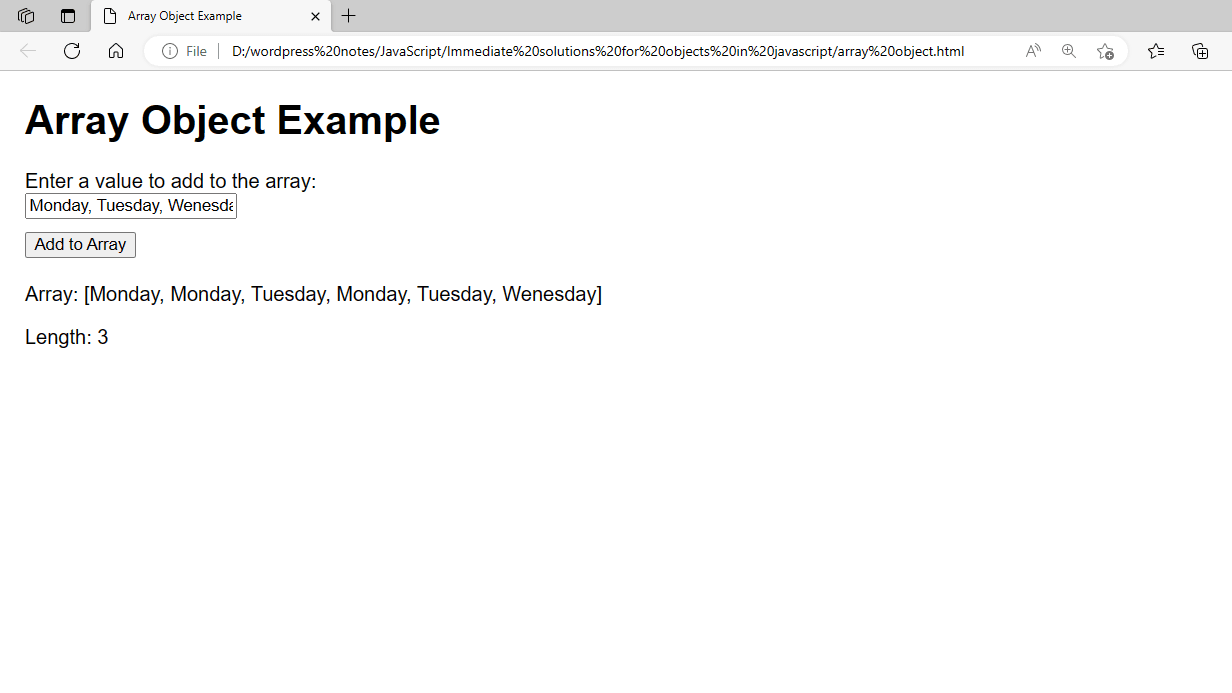Go to browser home page icon
This screenshot has height=693, width=1232.
click(116, 51)
